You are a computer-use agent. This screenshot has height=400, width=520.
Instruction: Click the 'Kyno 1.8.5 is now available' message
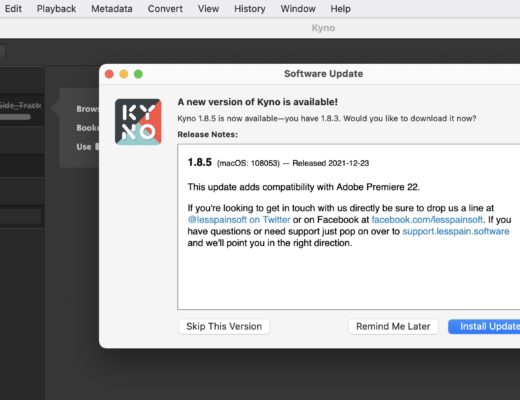coord(327,119)
